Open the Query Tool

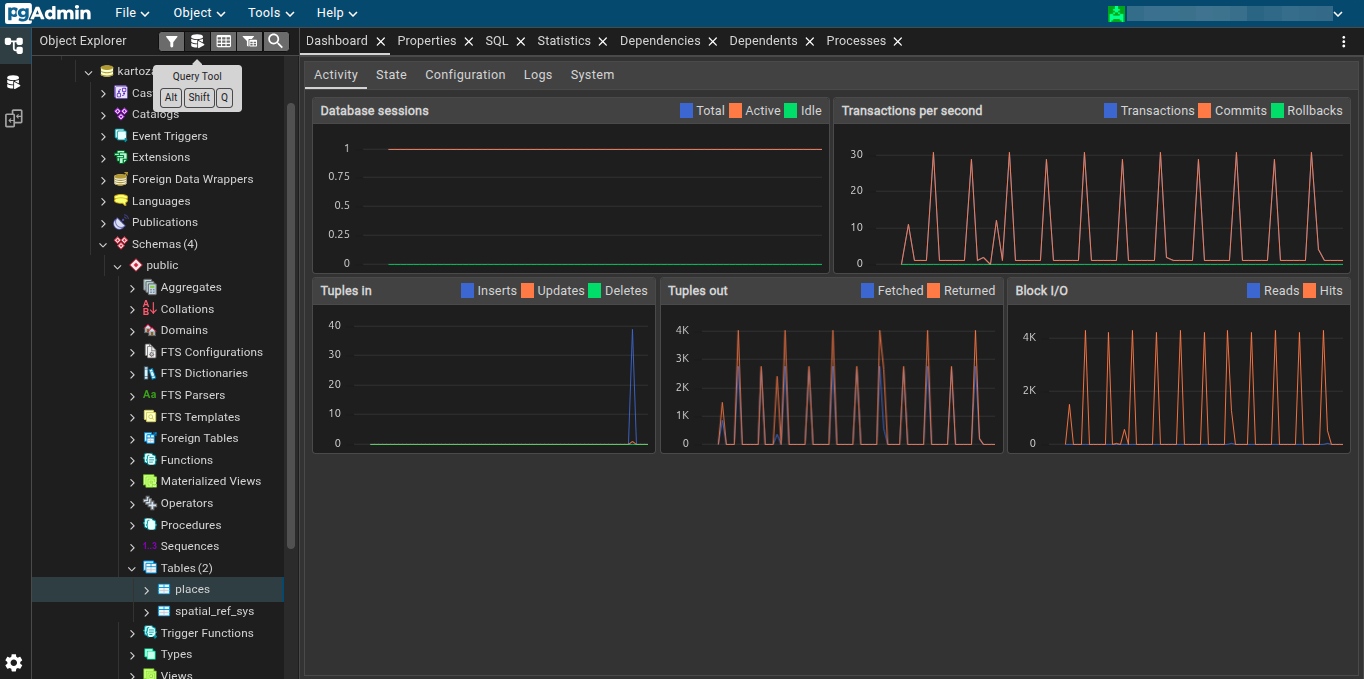(196, 41)
